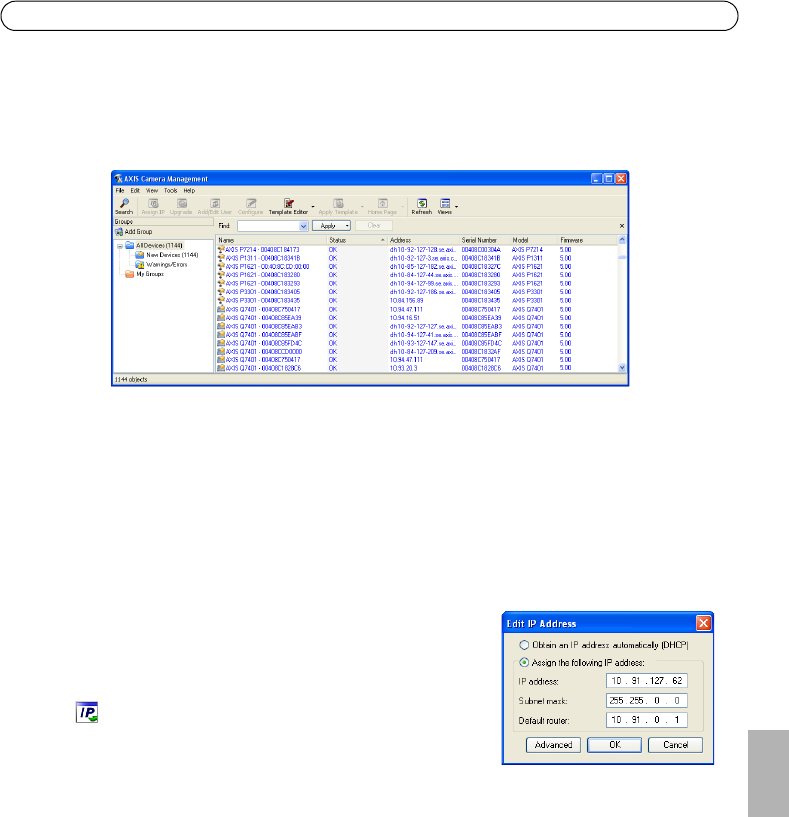Select the New Devices (1144) folder

point(167,255)
